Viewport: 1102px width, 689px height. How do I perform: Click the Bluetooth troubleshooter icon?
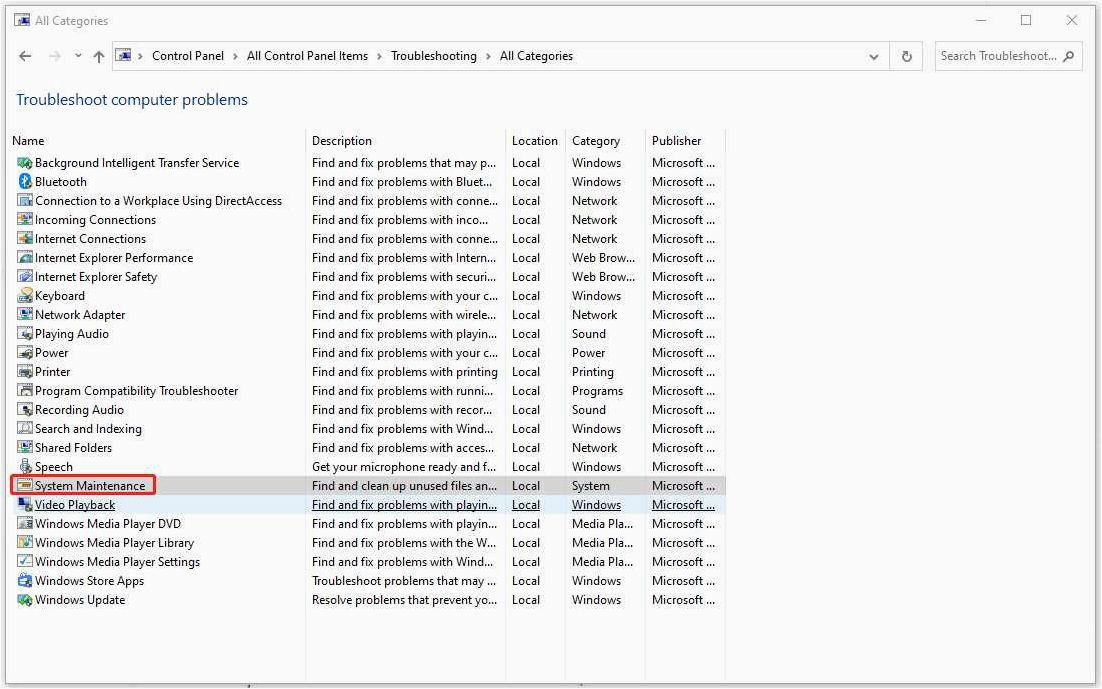(x=25, y=181)
